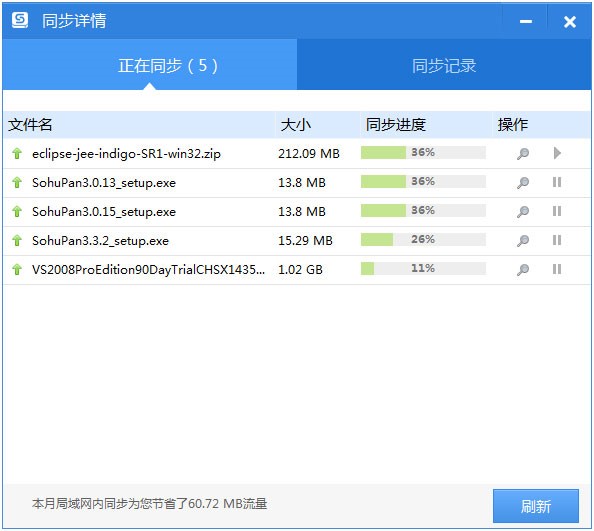Click size value 1.02 GB
This screenshot has height=531, width=594.
coord(300,269)
